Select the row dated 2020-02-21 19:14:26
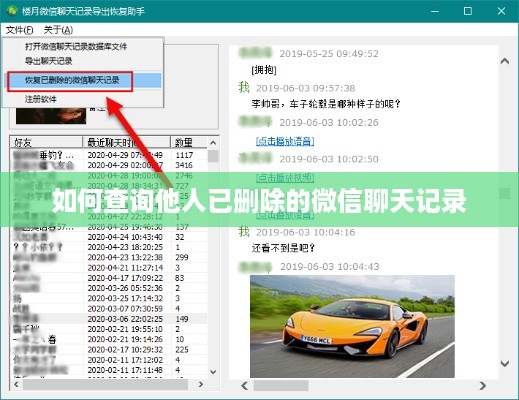Screen dimensions: 519x400 109,339
